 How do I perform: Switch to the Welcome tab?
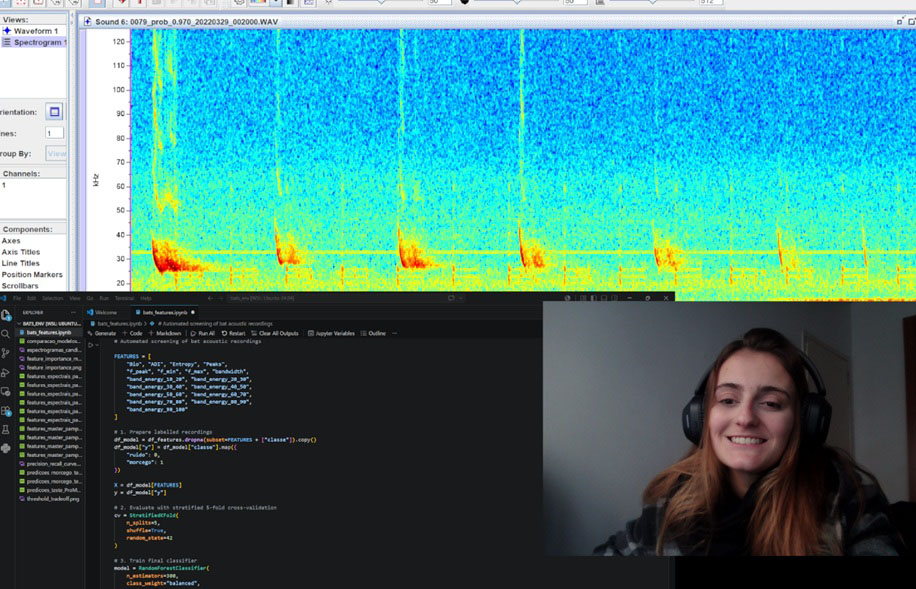(x=102, y=312)
